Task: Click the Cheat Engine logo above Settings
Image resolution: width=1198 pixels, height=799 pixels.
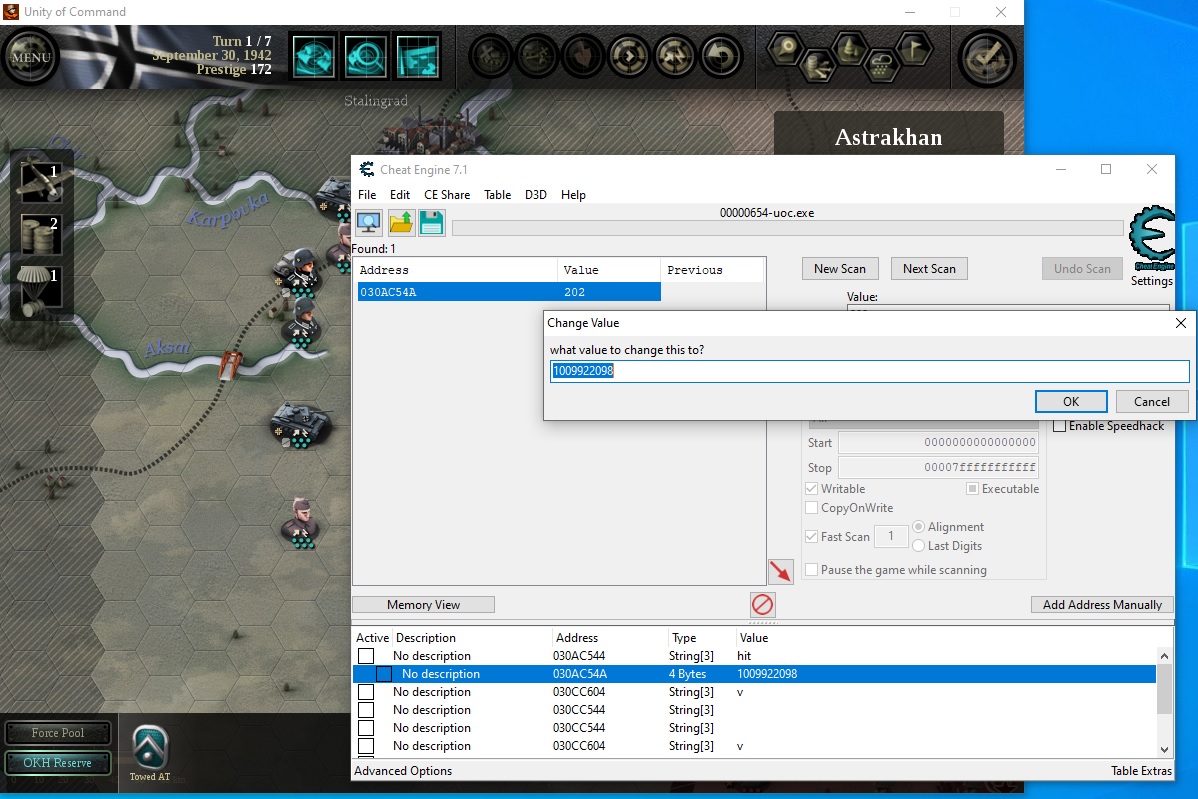Action: 1150,238
